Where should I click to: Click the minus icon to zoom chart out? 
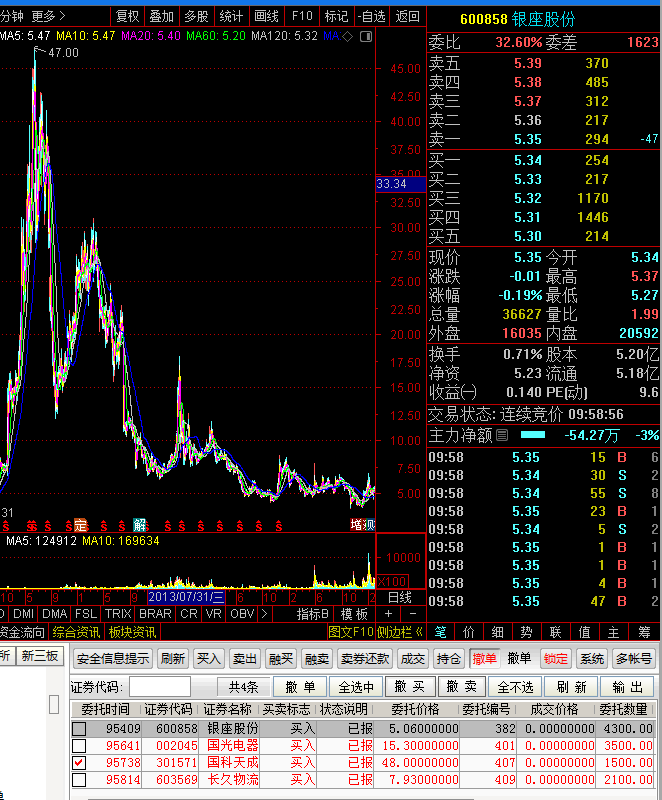[413, 614]
